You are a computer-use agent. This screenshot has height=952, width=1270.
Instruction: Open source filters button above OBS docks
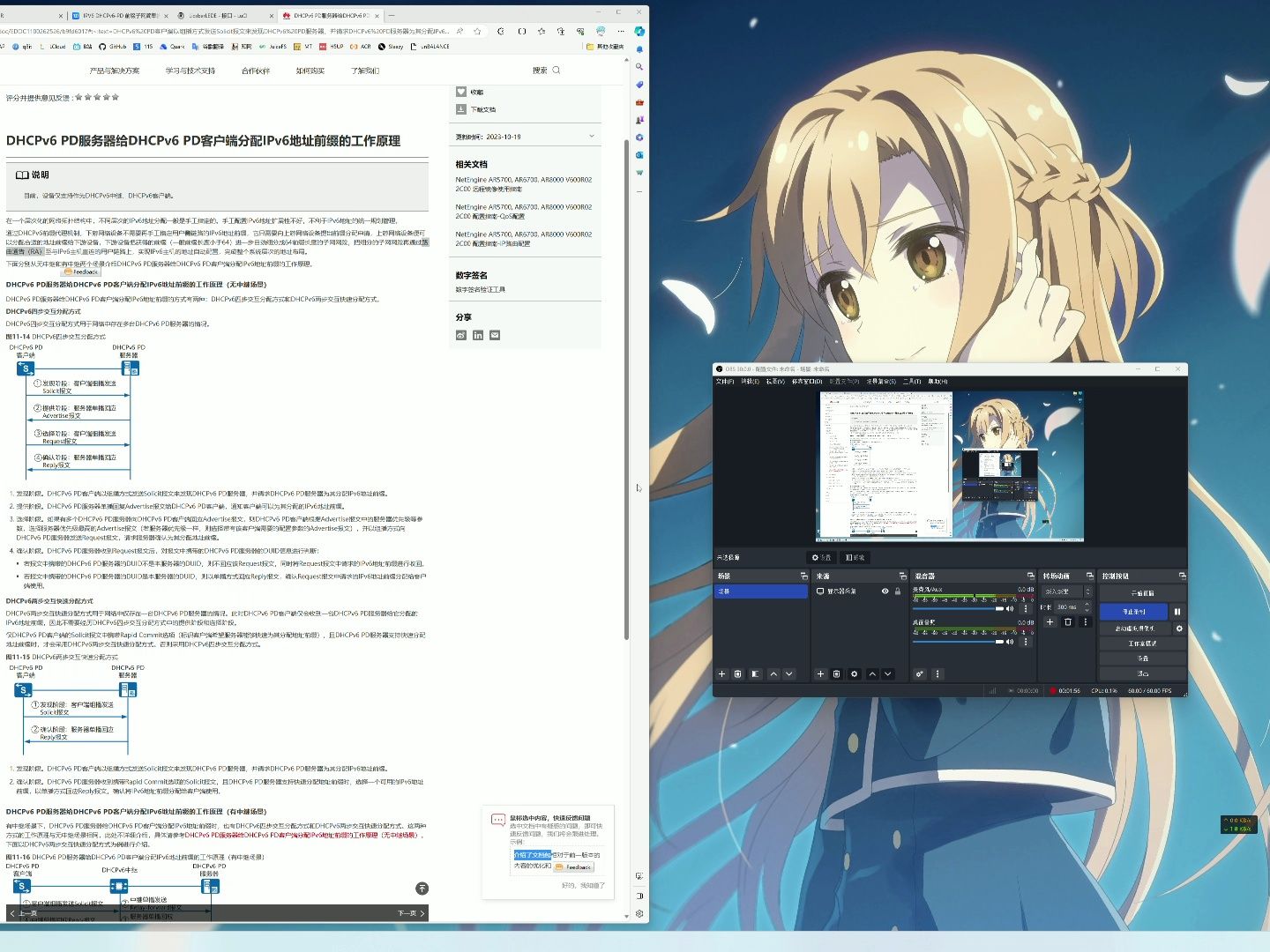coord(855,557)
